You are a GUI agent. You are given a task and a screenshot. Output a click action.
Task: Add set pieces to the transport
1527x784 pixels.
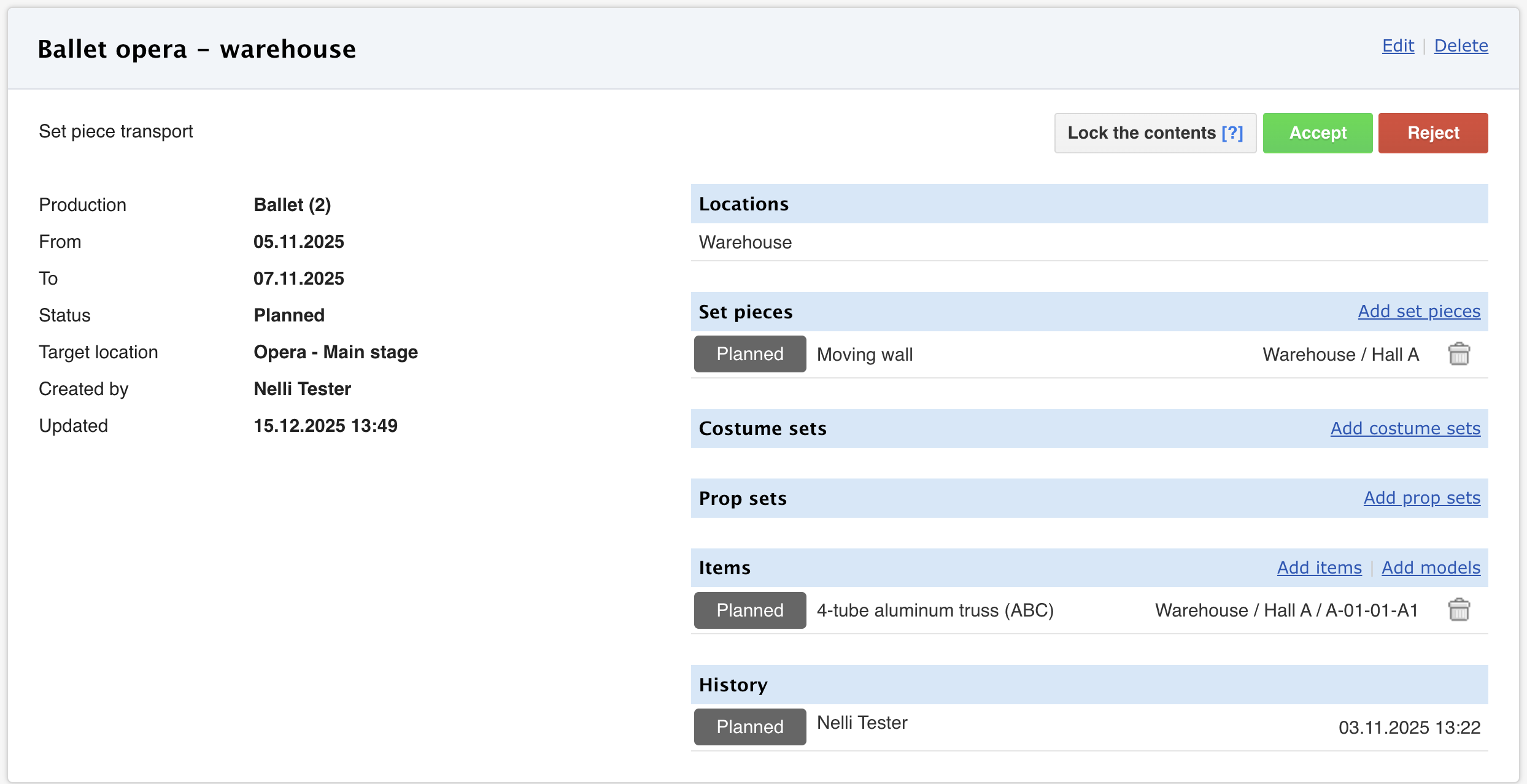click(x=1418, y=311)
